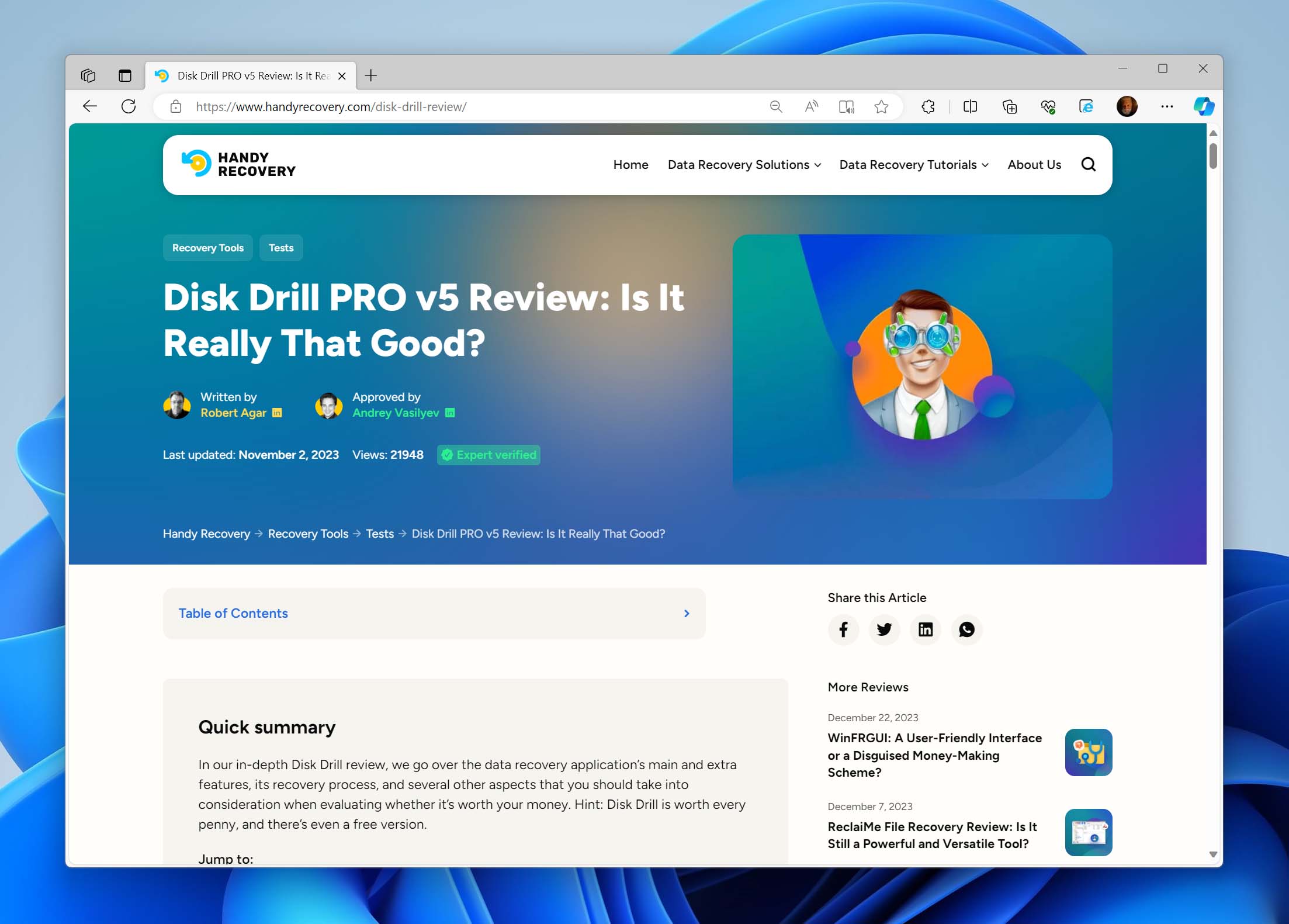
Task: Click the WinFRGUI review thumbnail
Action: point(1088,752)
